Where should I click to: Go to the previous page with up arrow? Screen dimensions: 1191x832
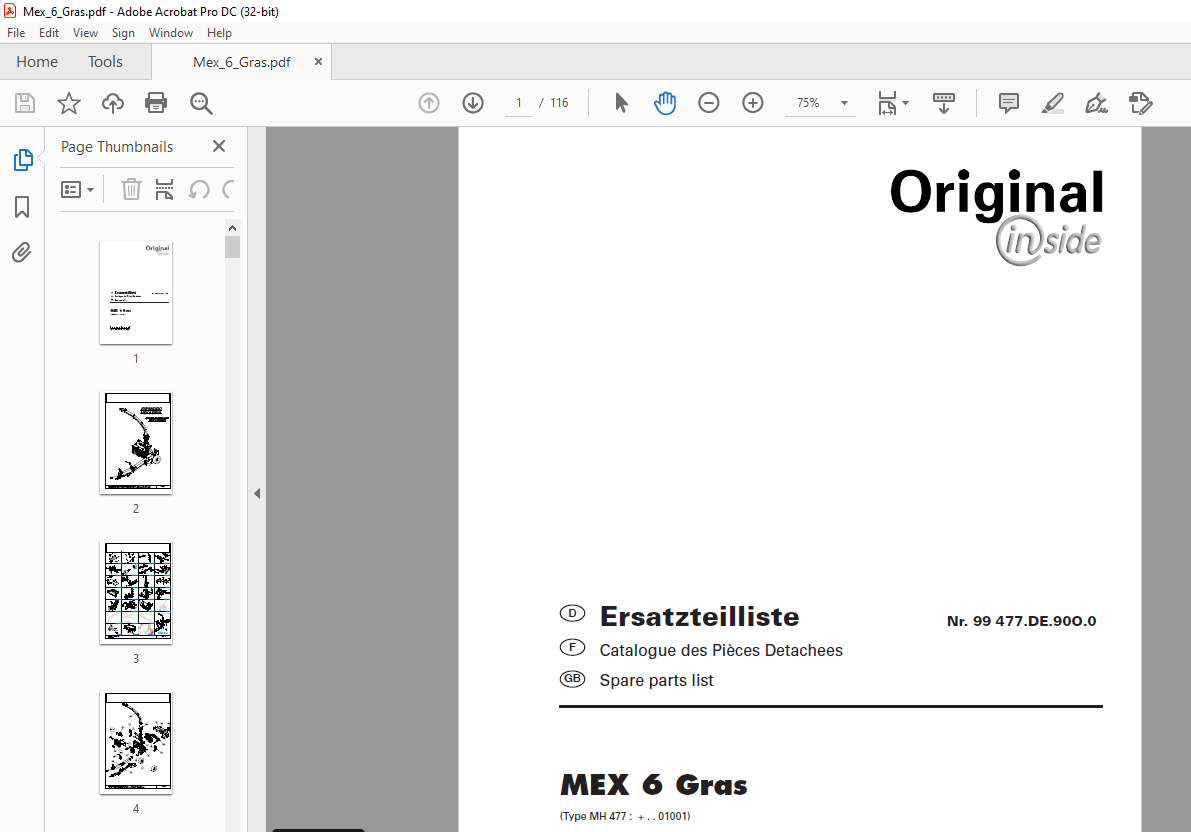coord(429,103)
